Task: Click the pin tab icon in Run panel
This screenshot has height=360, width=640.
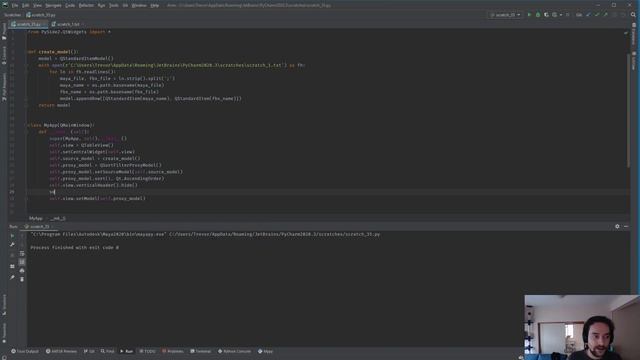Action: click(x=12, y=278)
